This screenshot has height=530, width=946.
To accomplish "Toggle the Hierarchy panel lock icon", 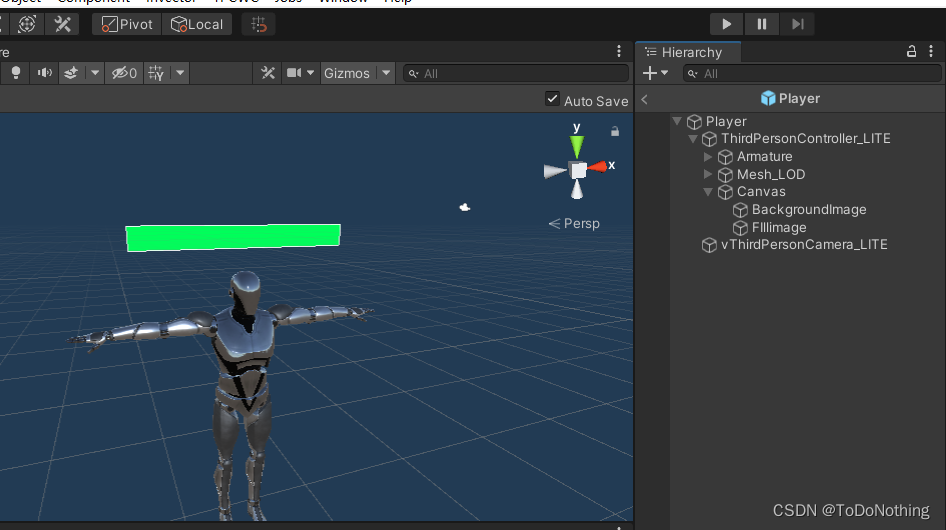I will coord(912,51).
